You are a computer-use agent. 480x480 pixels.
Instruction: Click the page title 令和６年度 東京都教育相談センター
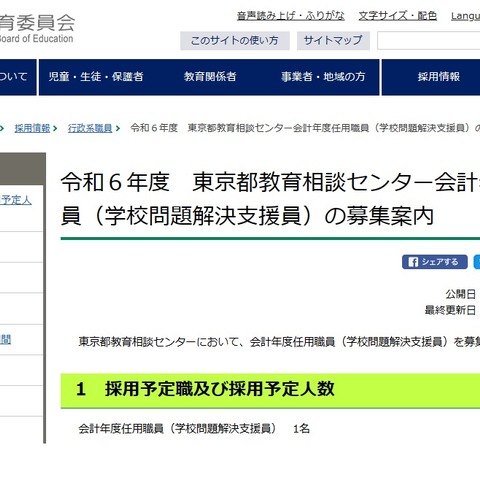pyautogui.click(x=270, y=199)
